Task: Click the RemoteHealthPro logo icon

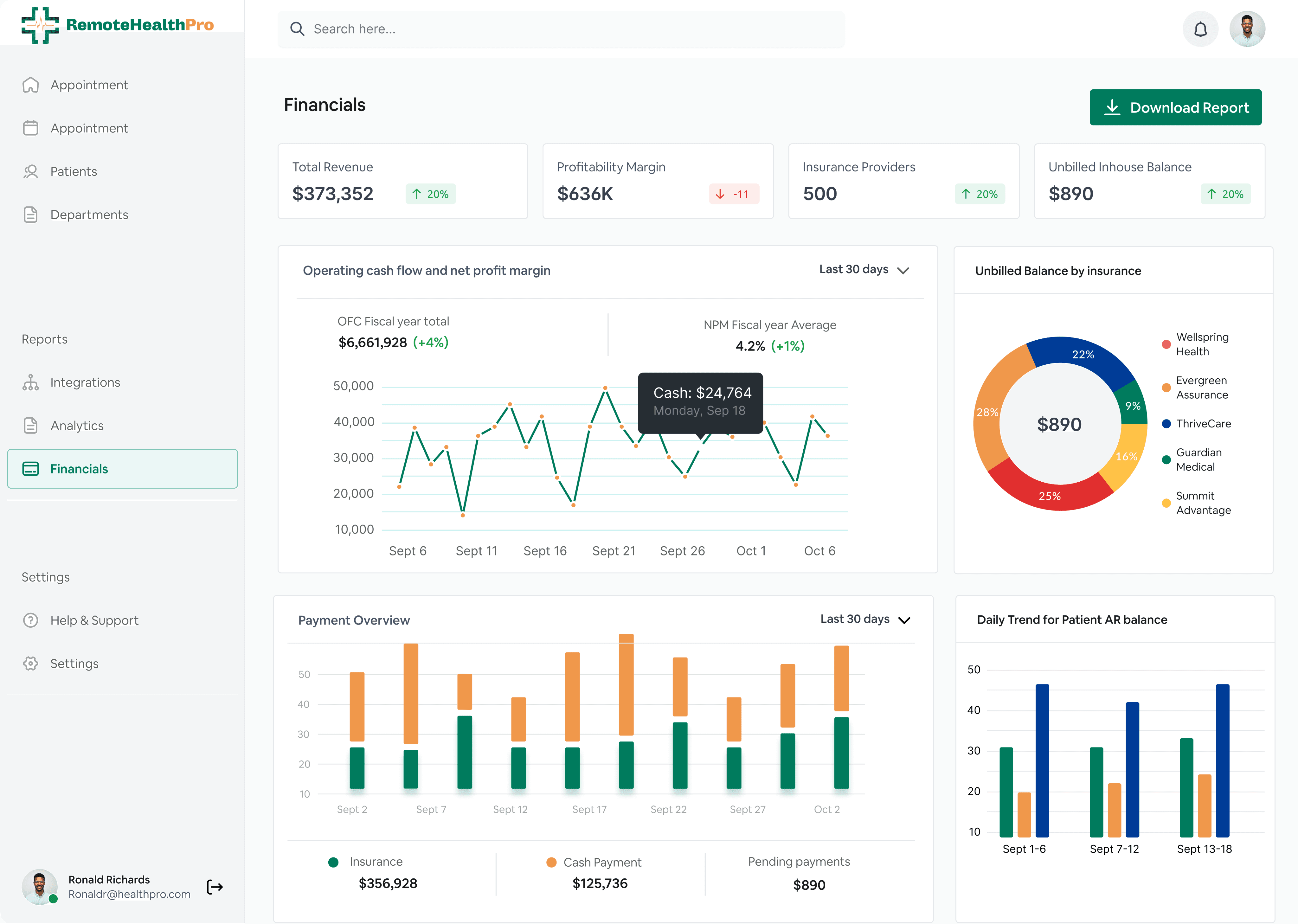Action: tap(40, 24)
